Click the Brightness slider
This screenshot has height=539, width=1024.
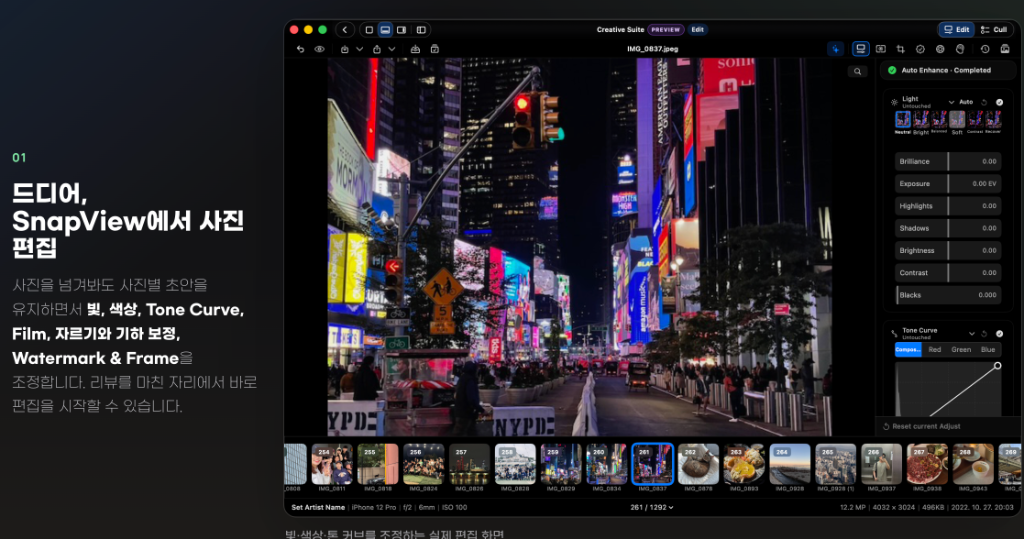(948, 250)
